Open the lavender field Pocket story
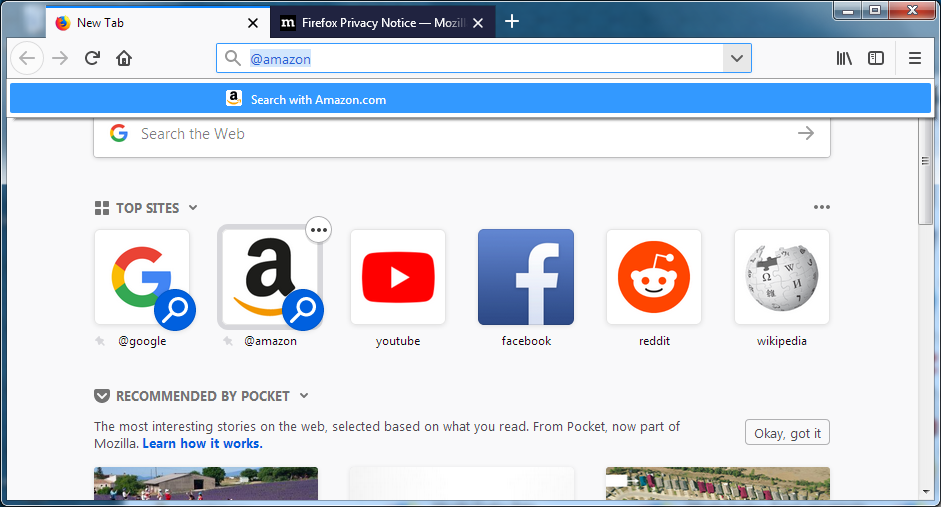 click(x=206, y=484)
